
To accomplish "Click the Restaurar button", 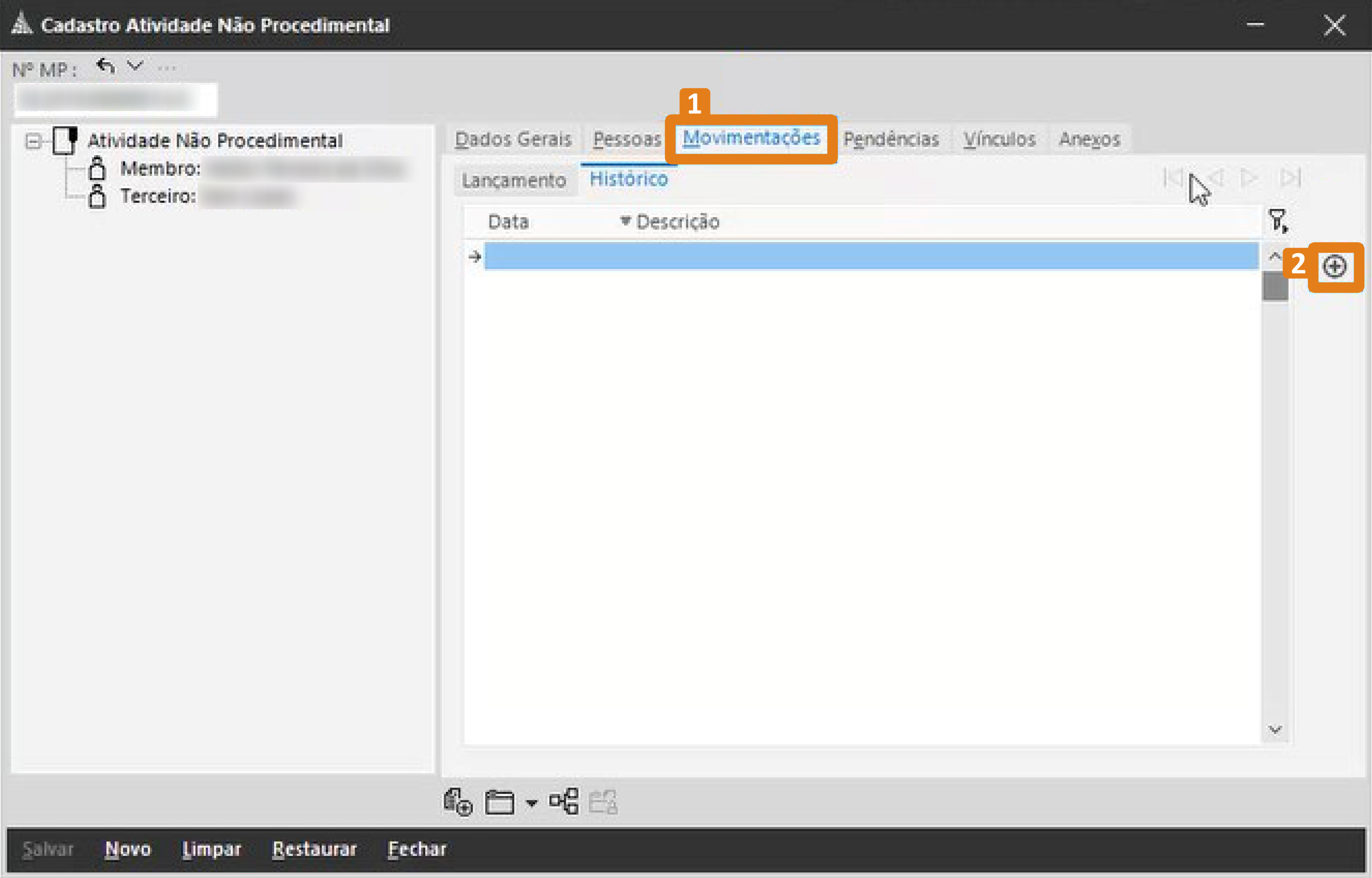I will tap(314, 848).
